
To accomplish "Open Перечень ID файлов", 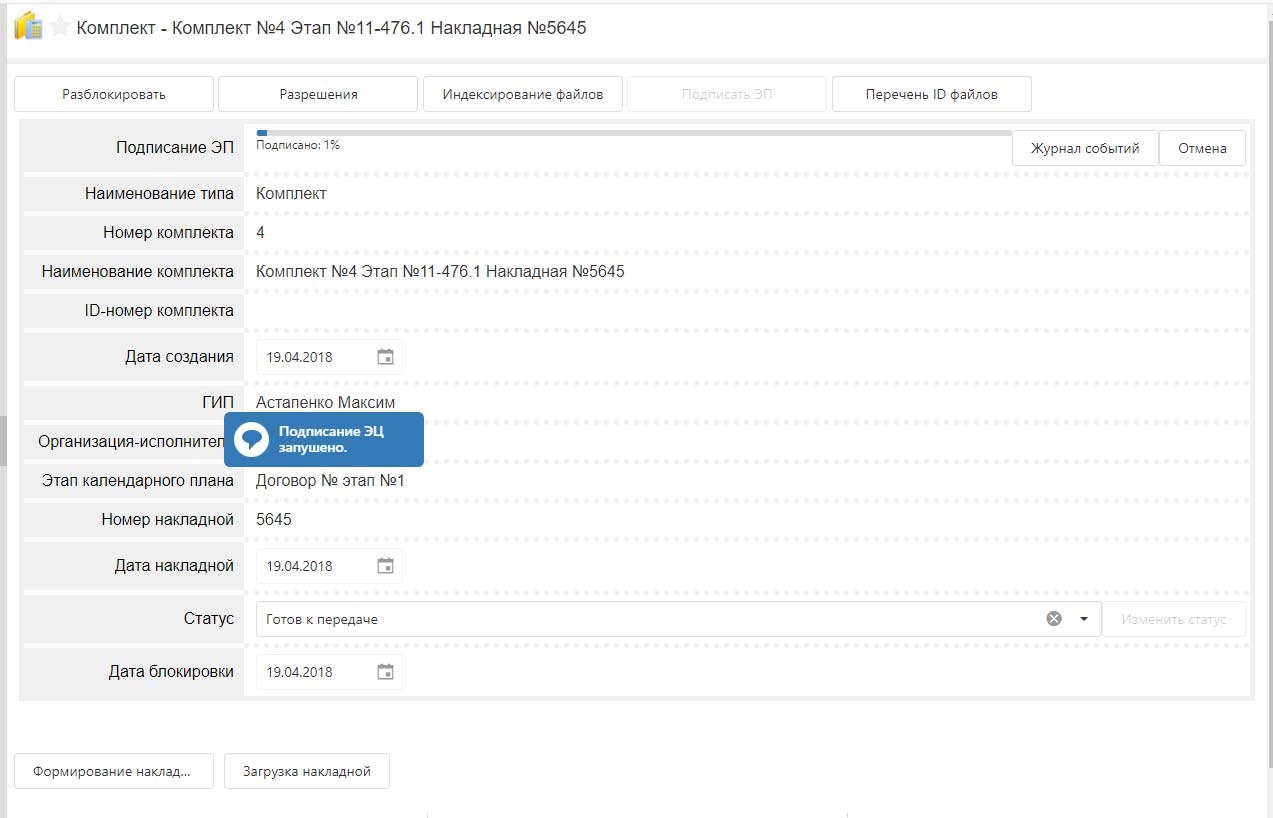I will tap(932, 94).
